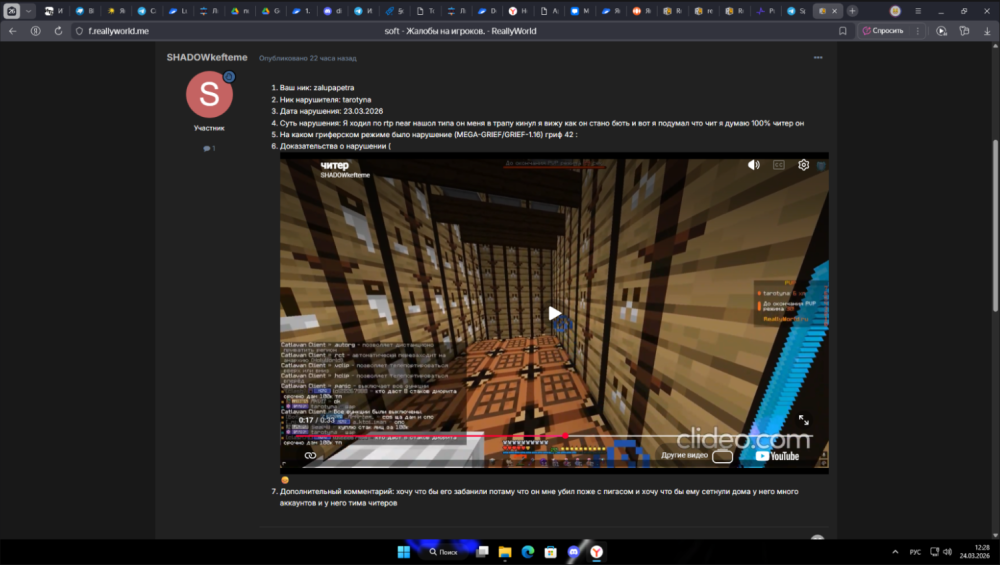Click the page vertical scrollbar
The image size is (1000, 565).
995,224
